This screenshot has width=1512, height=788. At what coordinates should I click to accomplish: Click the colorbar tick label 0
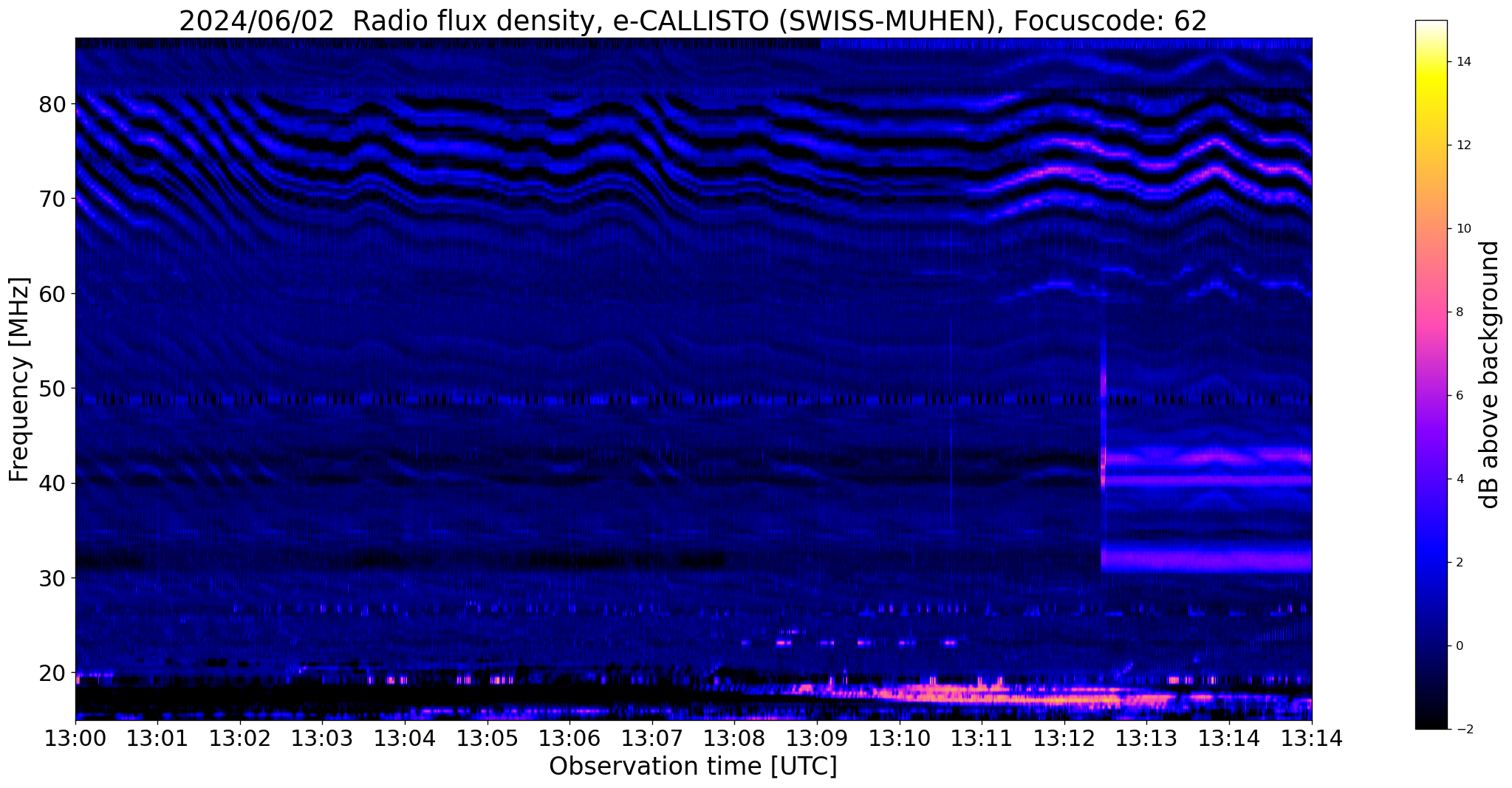[x=1458, y=646]
